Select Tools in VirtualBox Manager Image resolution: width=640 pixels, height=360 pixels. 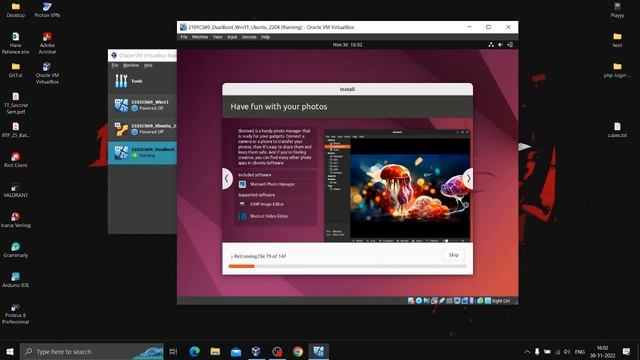pos(142,81)
